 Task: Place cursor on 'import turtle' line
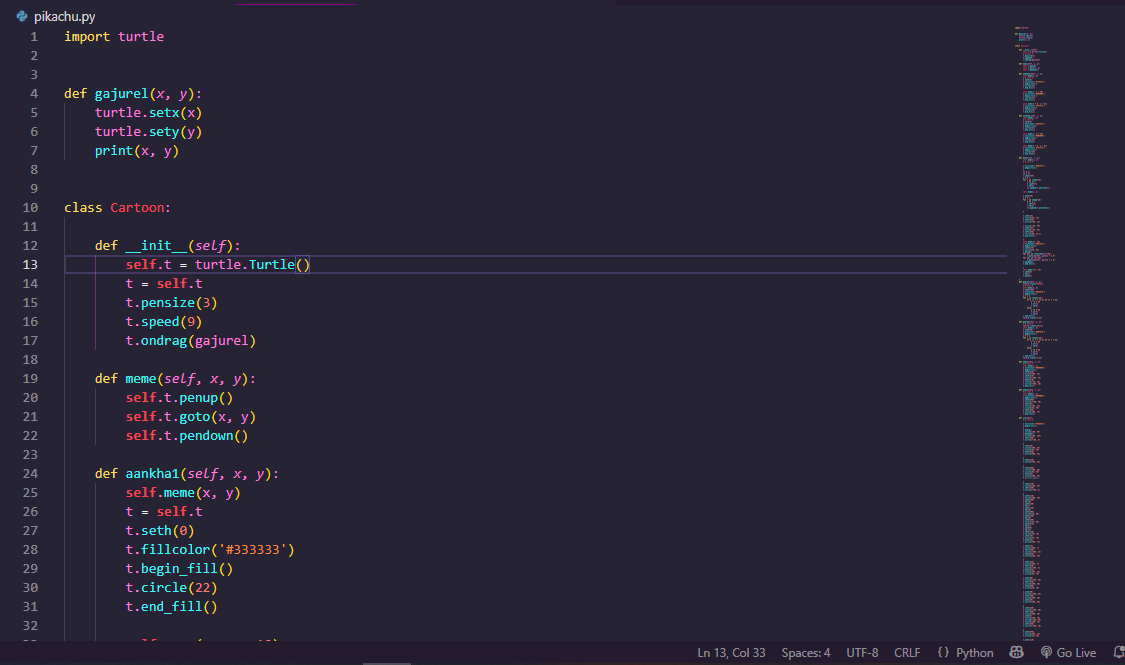tap(113, 37)
